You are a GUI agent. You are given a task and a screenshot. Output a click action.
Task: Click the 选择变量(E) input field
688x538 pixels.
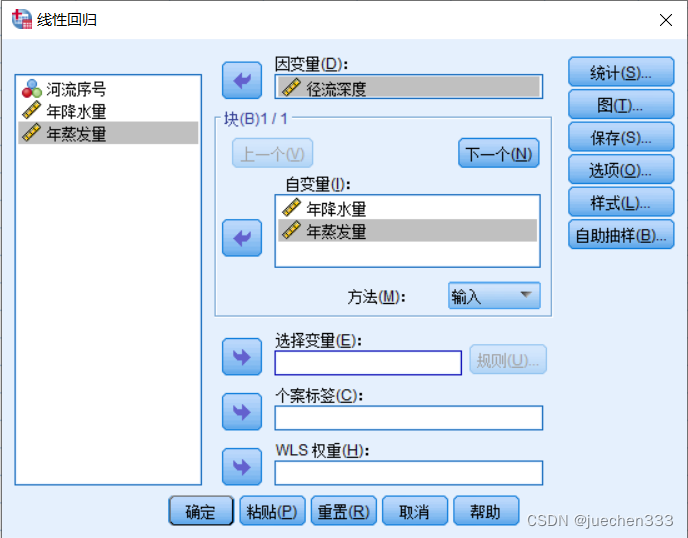368,362
